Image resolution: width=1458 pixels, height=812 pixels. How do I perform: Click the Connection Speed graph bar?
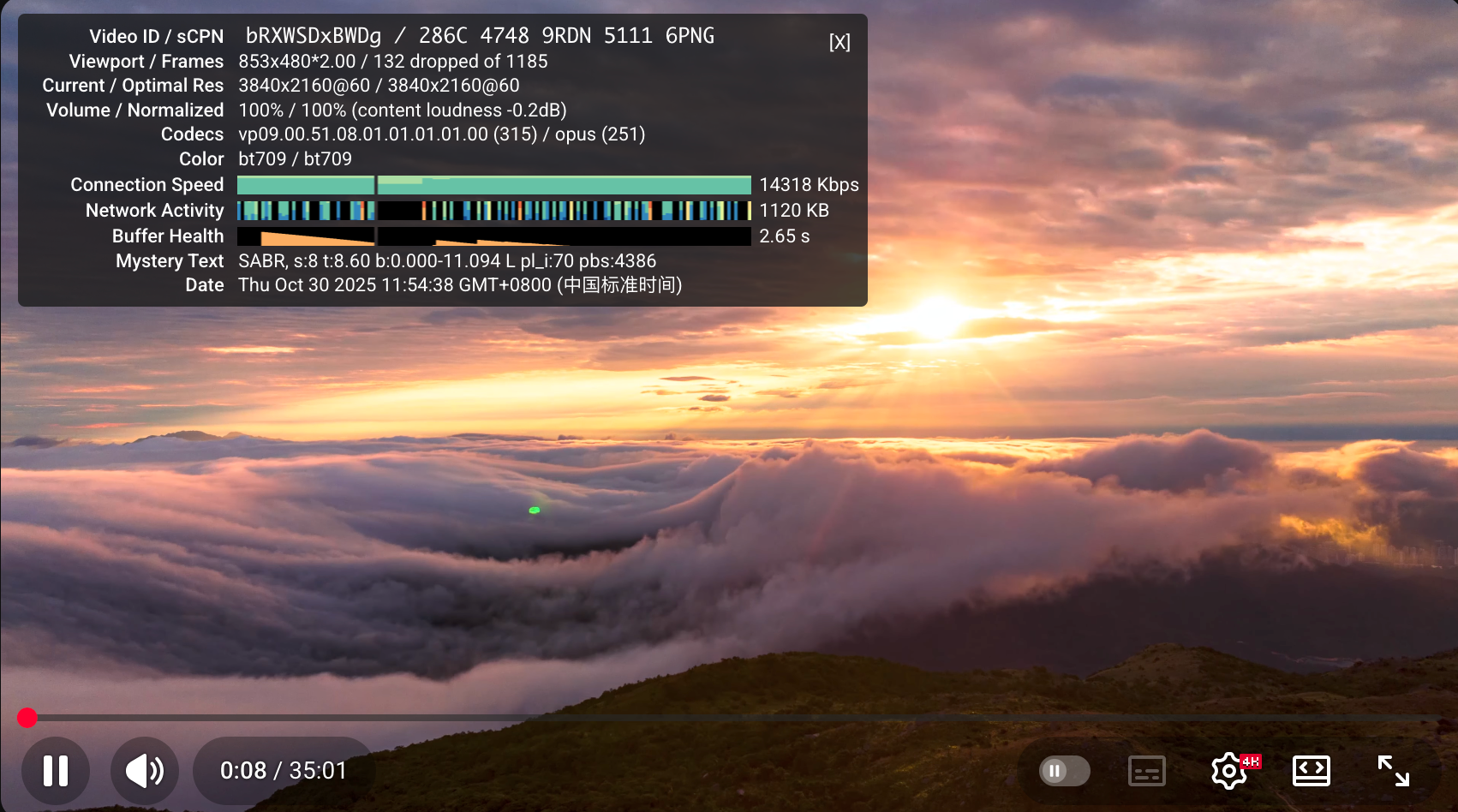493,185
